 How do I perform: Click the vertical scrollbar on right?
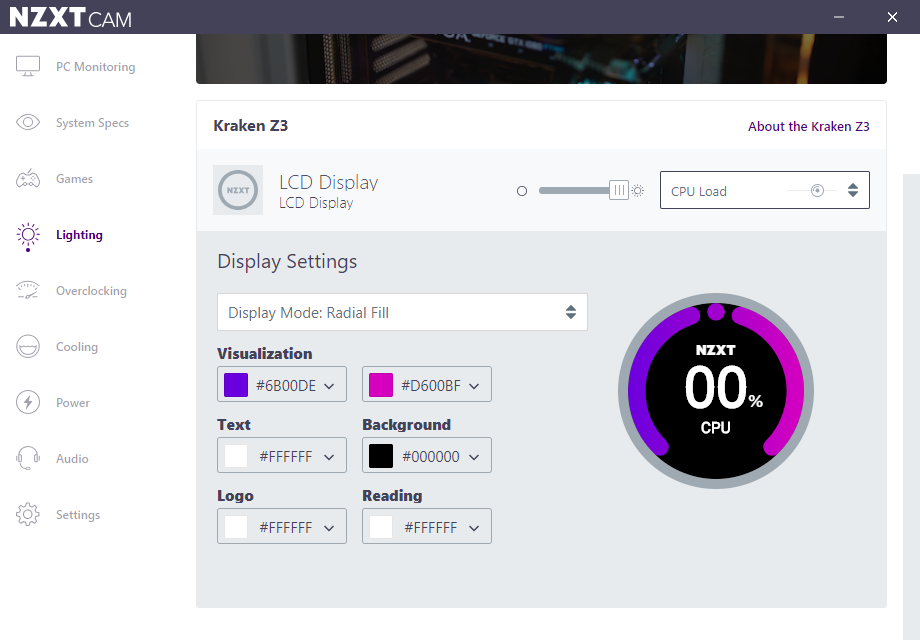tap(911, 405)
